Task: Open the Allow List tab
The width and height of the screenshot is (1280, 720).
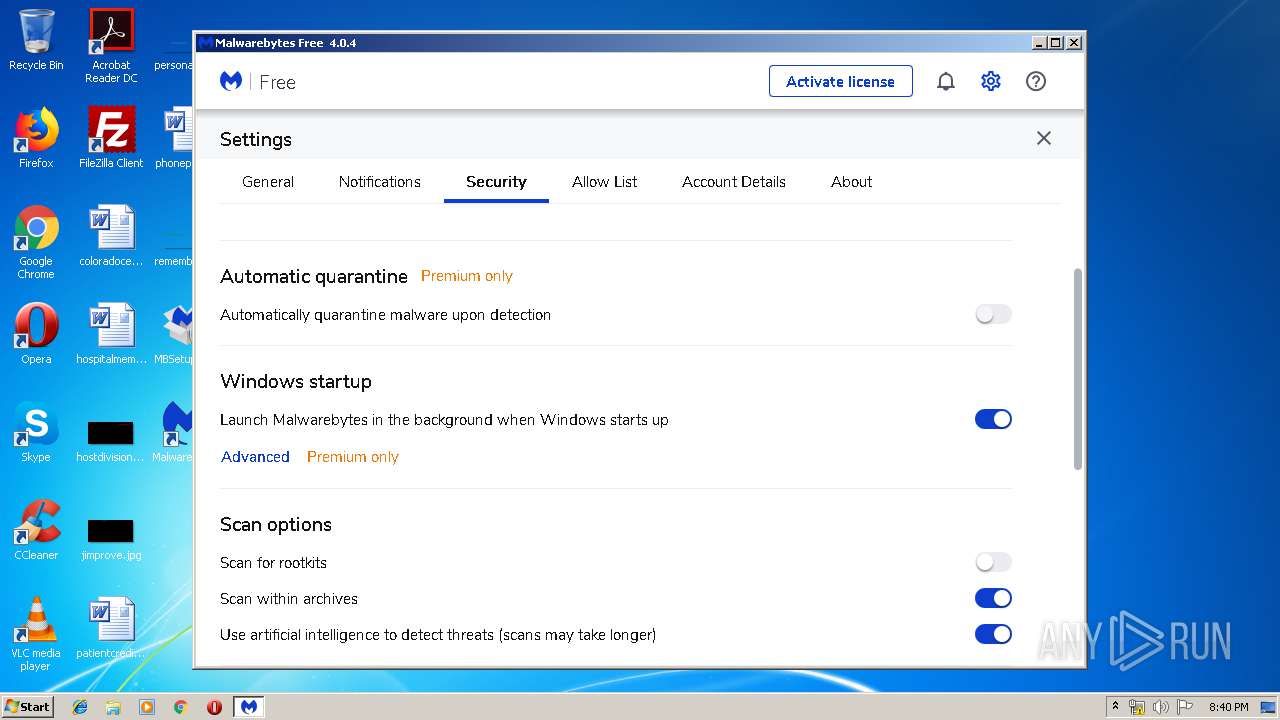Action: 605,182
